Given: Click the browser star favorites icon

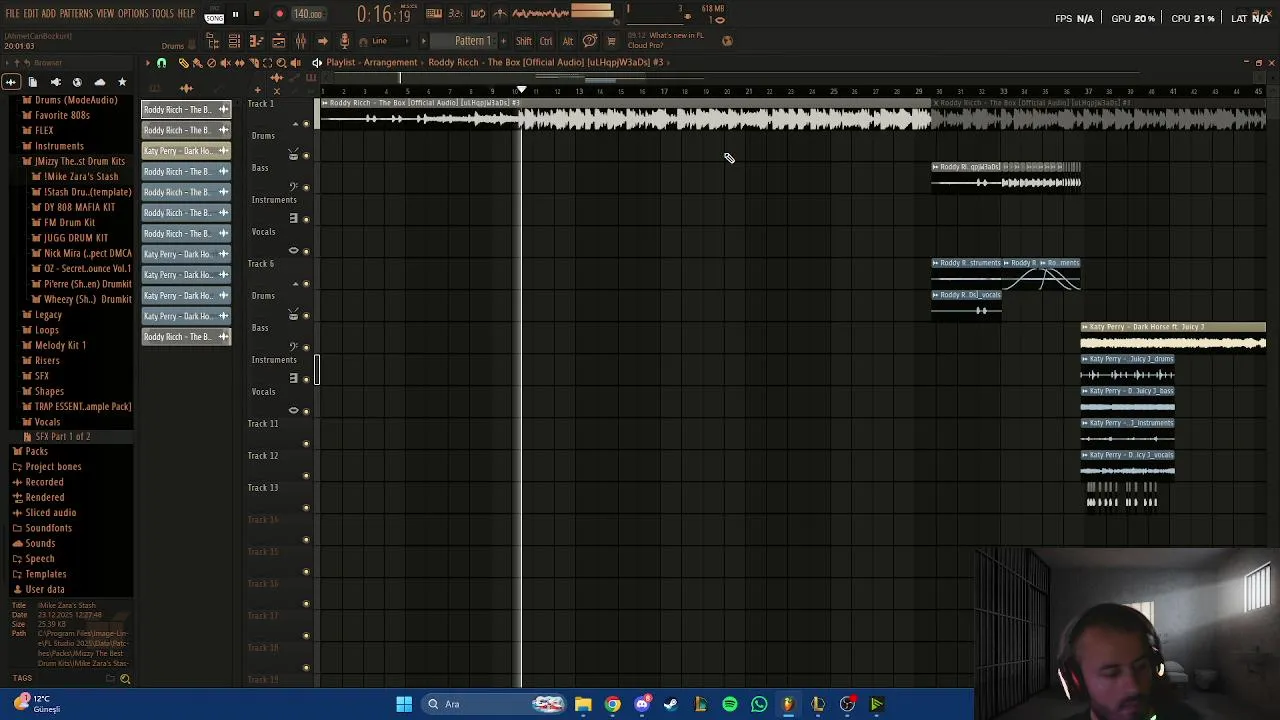Looking at the screenshot, I should [122, 82].
